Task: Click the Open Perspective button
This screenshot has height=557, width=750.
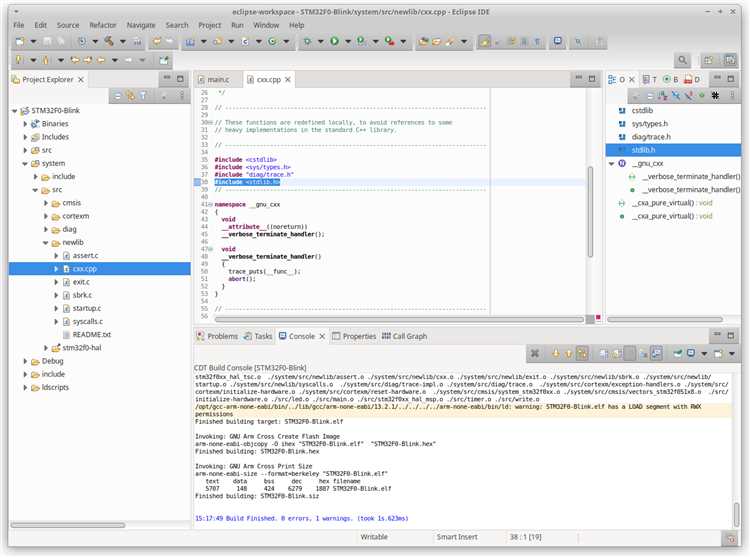Action: [708, 60]
